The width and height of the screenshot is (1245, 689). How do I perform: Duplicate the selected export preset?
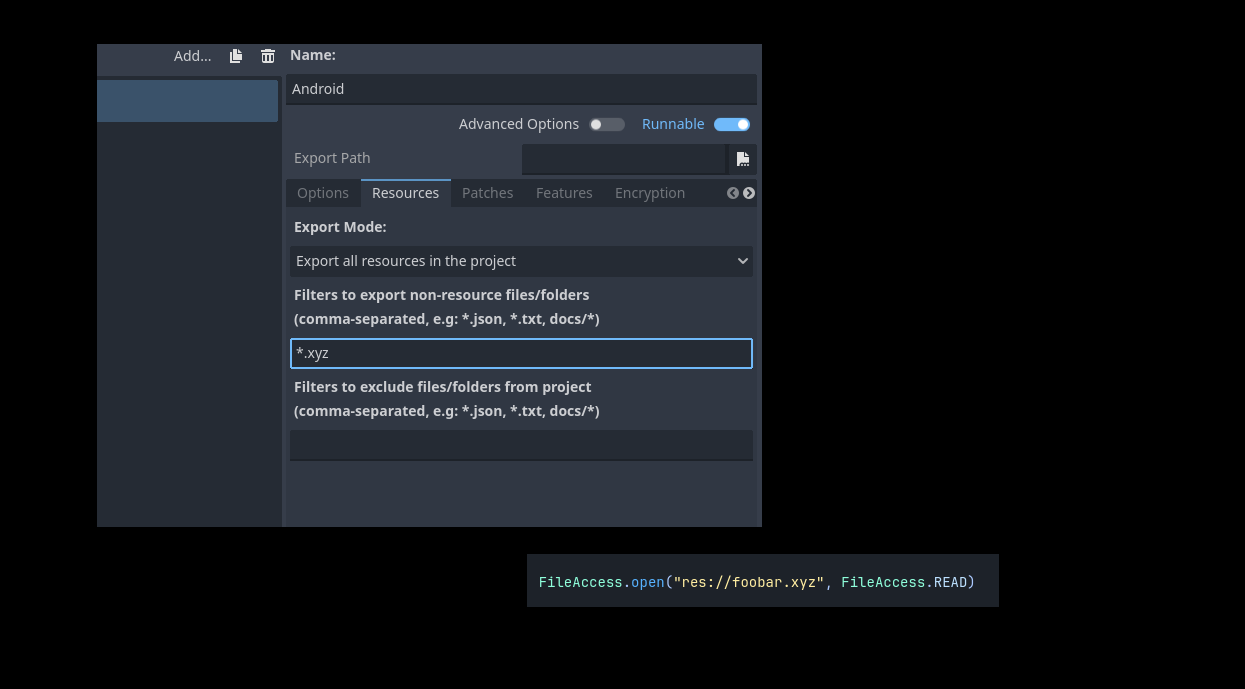(x=236, y=56)
